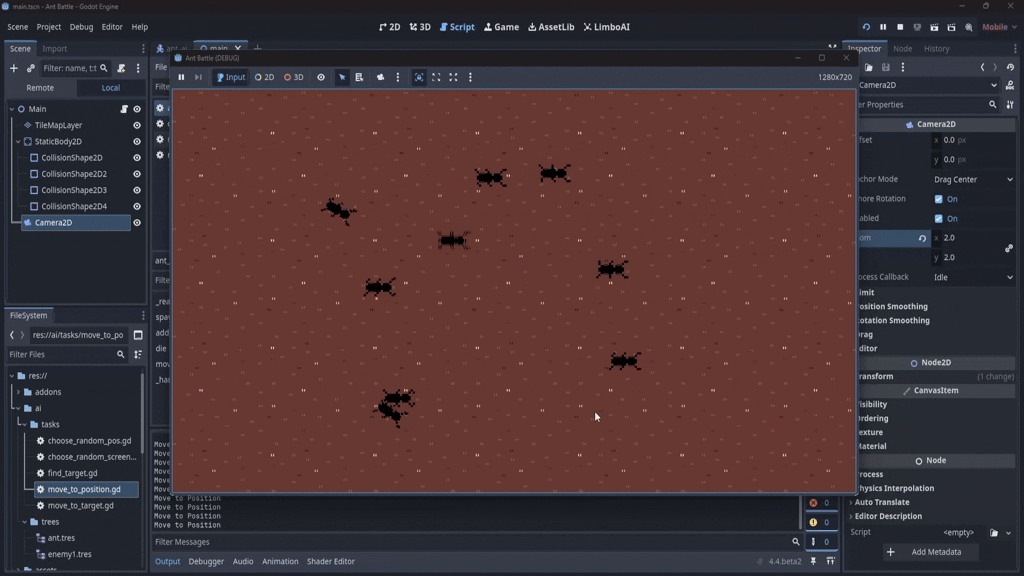Click the reload played scene icon
This screenshot has height=576, width=1024.
pos(866,27)
